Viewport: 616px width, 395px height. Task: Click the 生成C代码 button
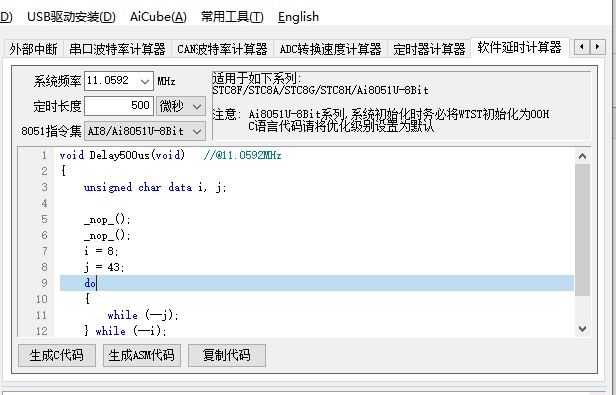(57, 355)
